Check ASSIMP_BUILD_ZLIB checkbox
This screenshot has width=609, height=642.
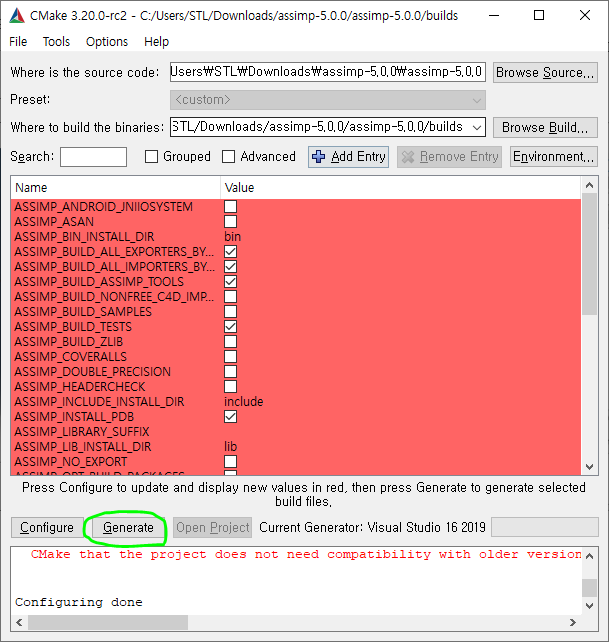[231, 341]
